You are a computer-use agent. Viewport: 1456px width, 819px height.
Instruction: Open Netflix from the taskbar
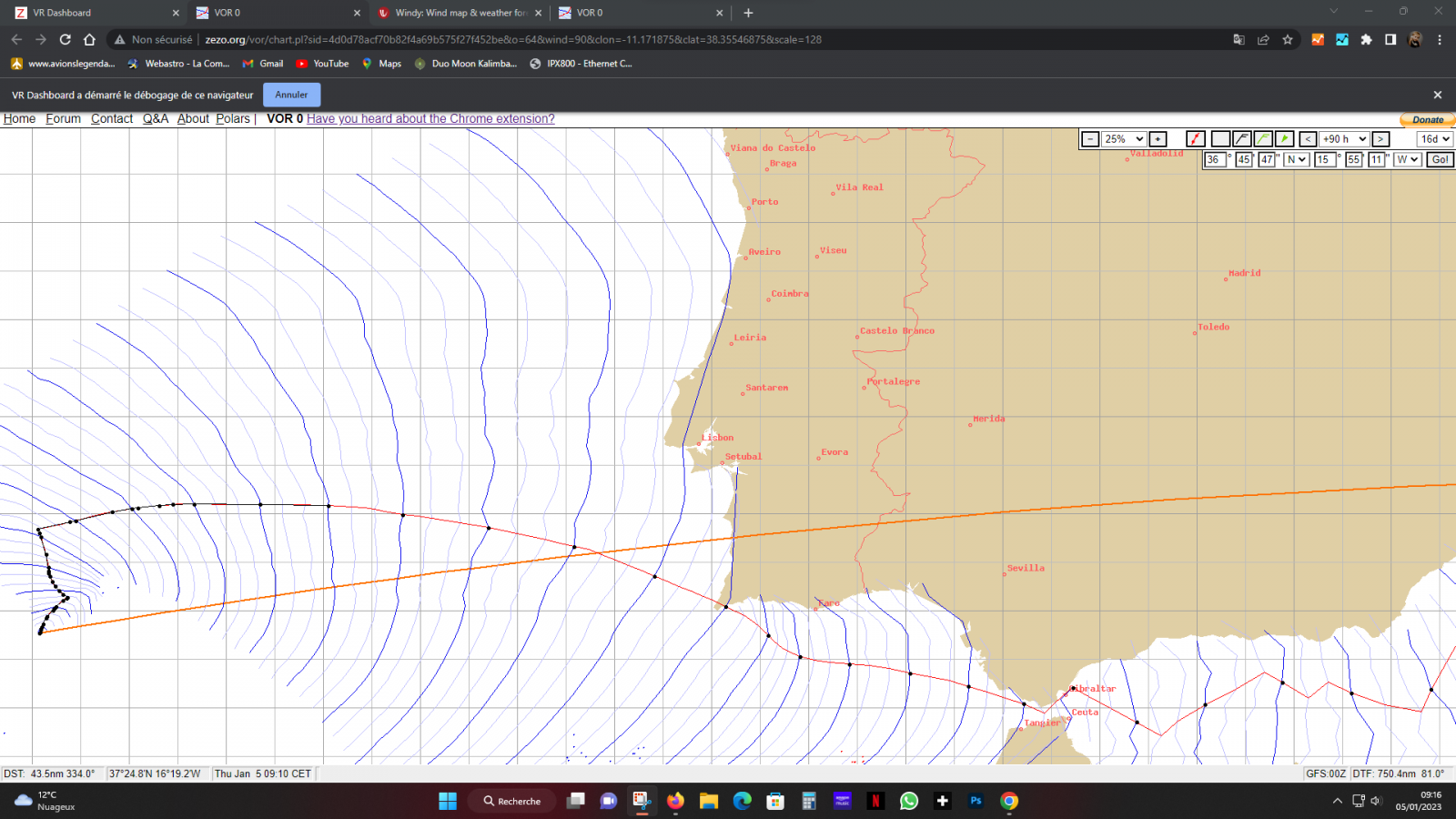[x=875, y=801]
